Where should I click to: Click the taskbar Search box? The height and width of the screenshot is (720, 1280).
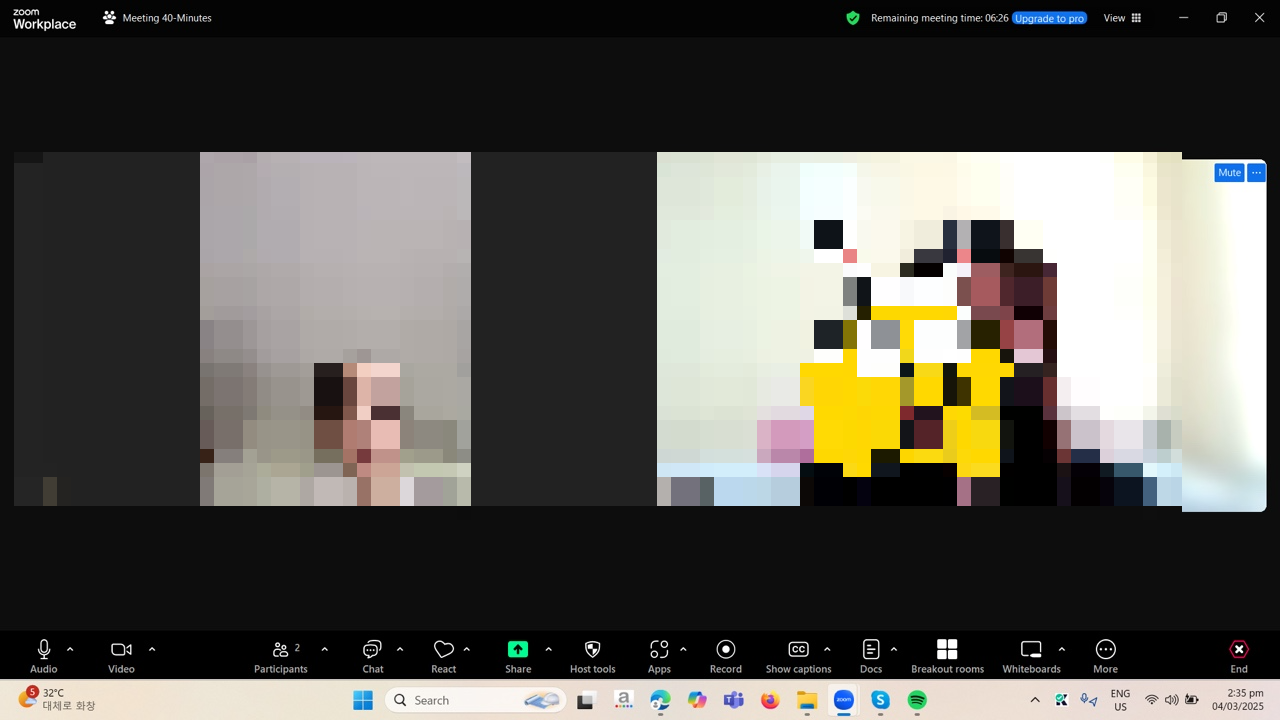(x=475, y=700)
